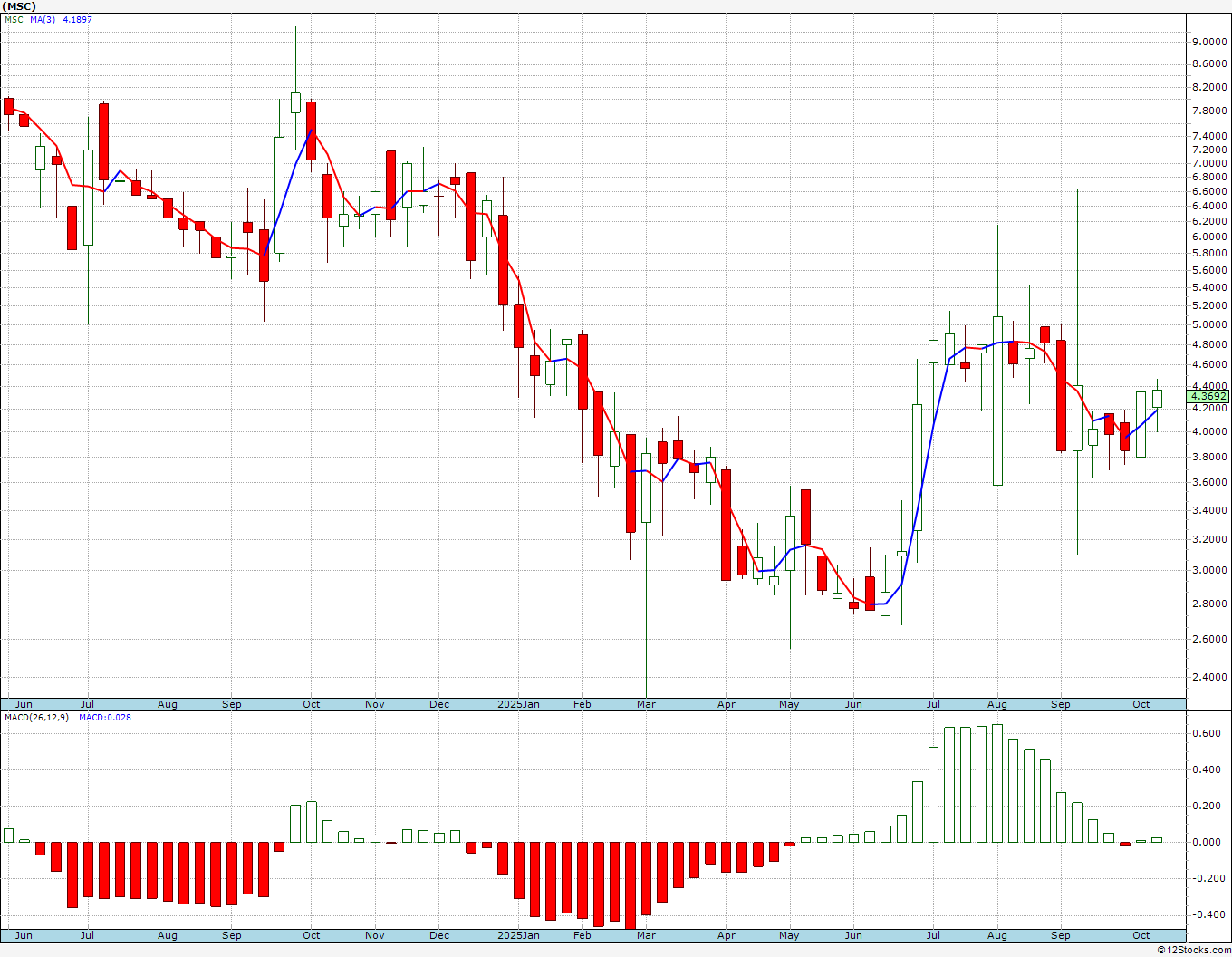
Task: Click the 3.0000 price level label
Action: coord(1211,570)
